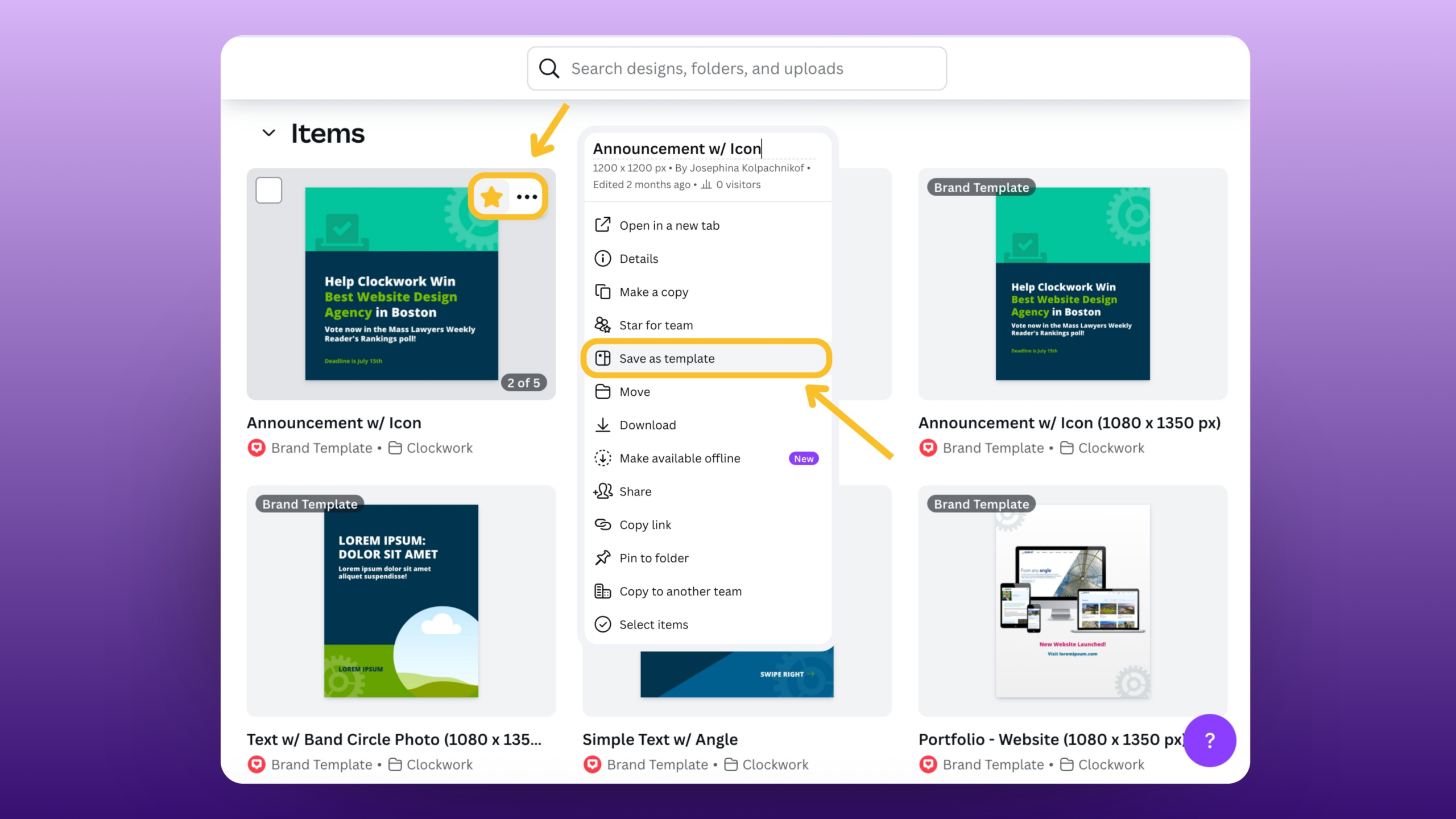The height and width of the screenshot is (819, 1456).
Task: Select Make available offline
Action: click(x=708, y=458)
